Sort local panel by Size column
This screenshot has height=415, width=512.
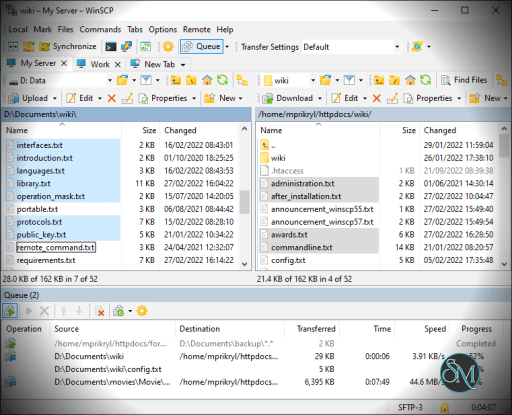149,130
